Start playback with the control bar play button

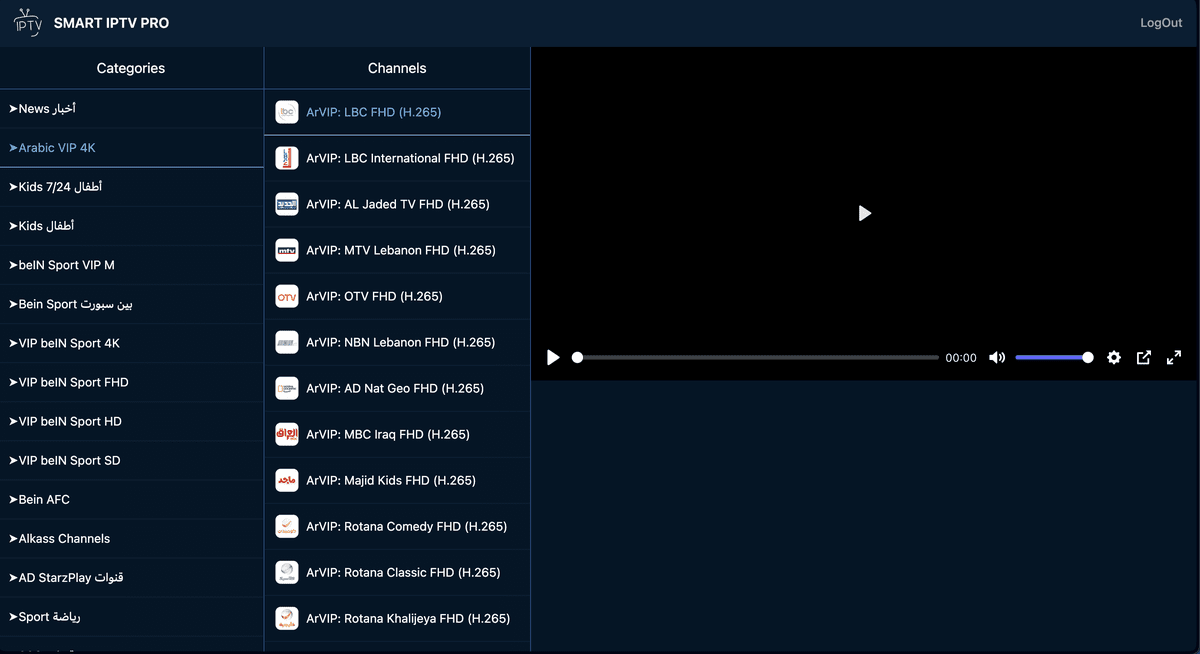click(x=553, y=357)
